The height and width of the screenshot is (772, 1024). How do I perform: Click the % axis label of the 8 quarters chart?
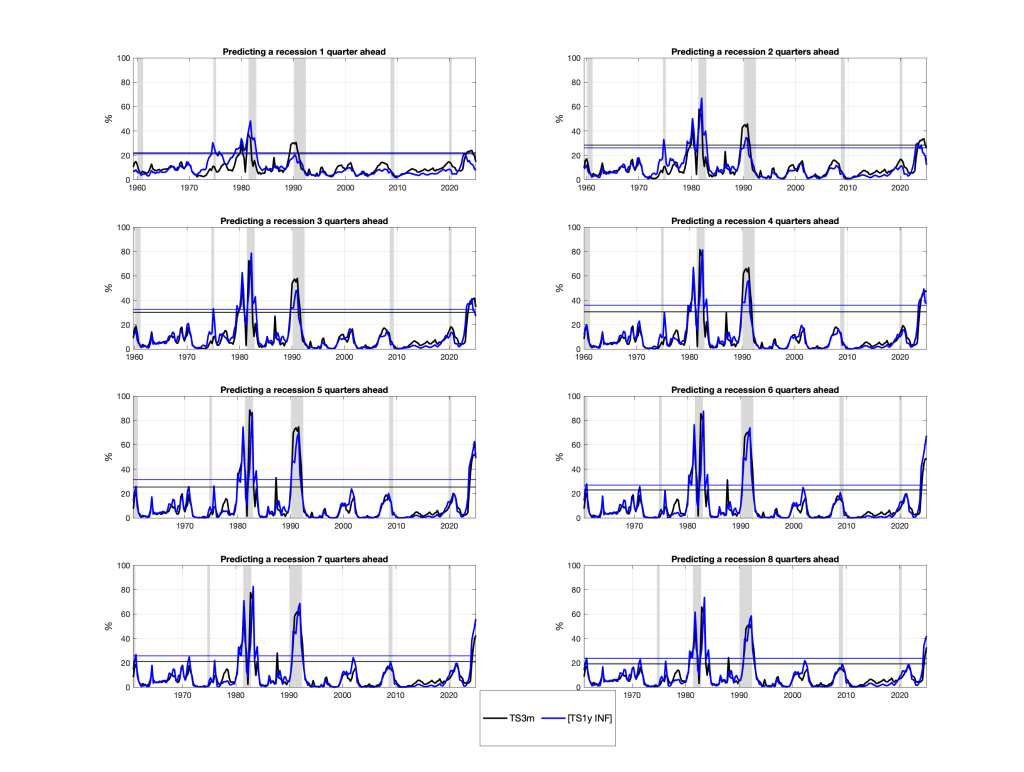[x=559, y=626]
